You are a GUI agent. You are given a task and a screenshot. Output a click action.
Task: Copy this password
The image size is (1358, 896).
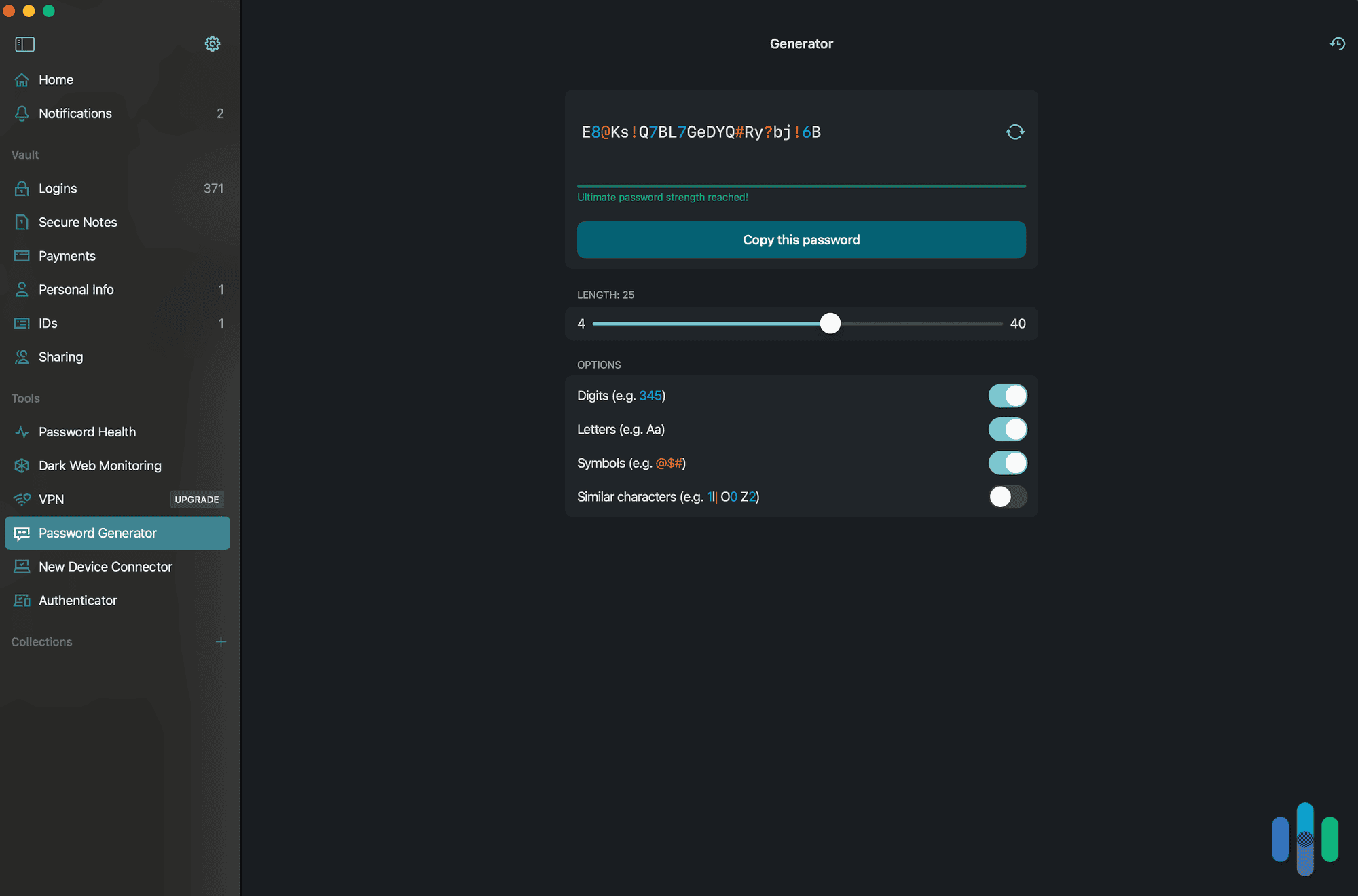801,240
